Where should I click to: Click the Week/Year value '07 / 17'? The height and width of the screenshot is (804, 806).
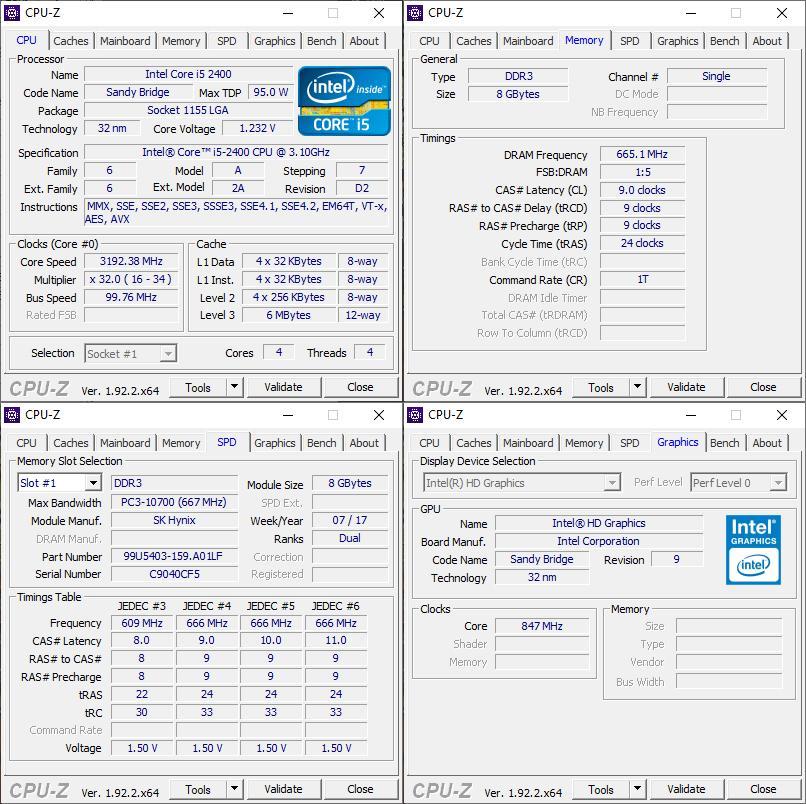[350, 520]
